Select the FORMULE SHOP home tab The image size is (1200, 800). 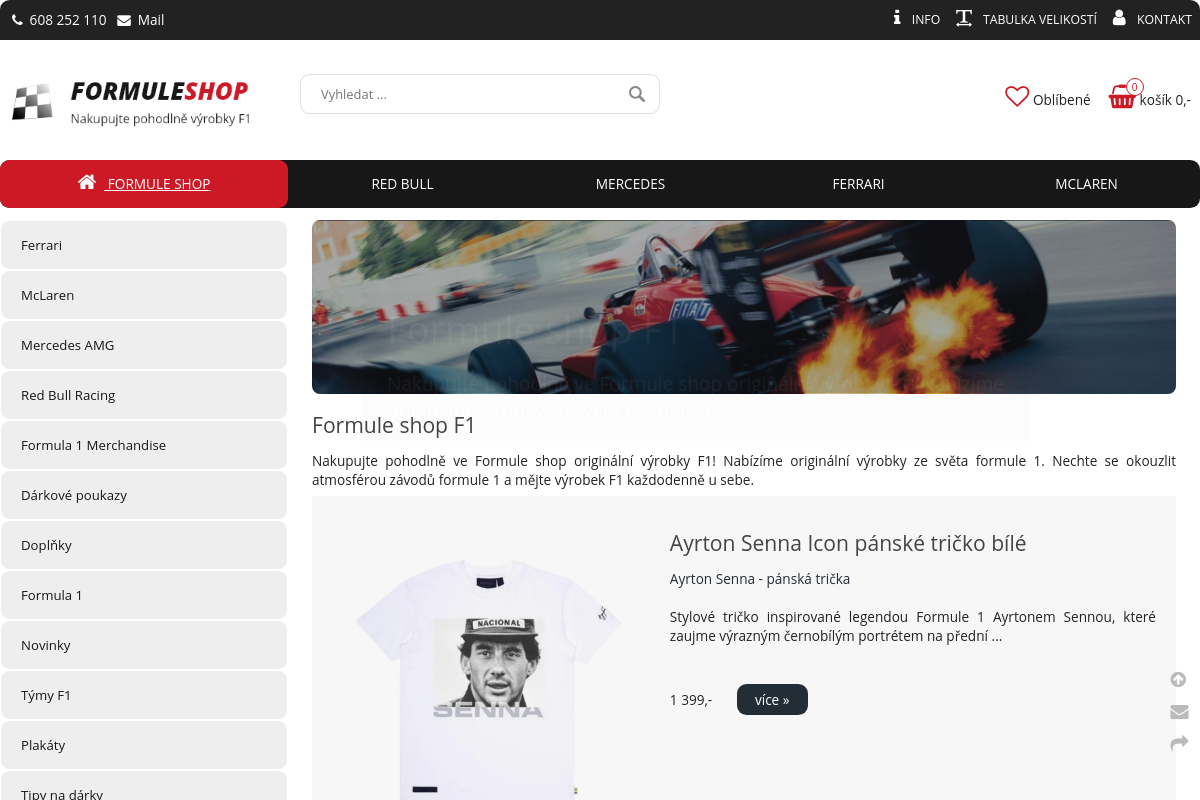[x=144, y=184]
